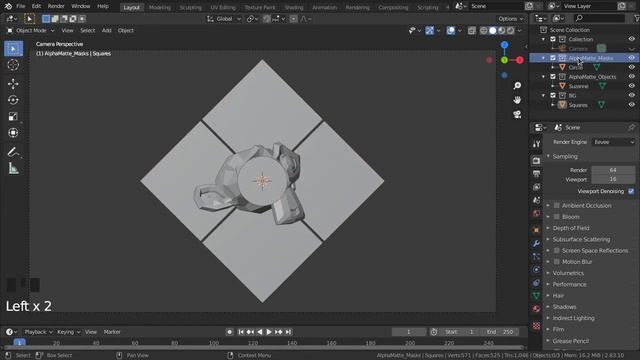This screenshot has width=640, height=360.
Task: Open the Object Mode dropdown
Action: click(31, 31)
